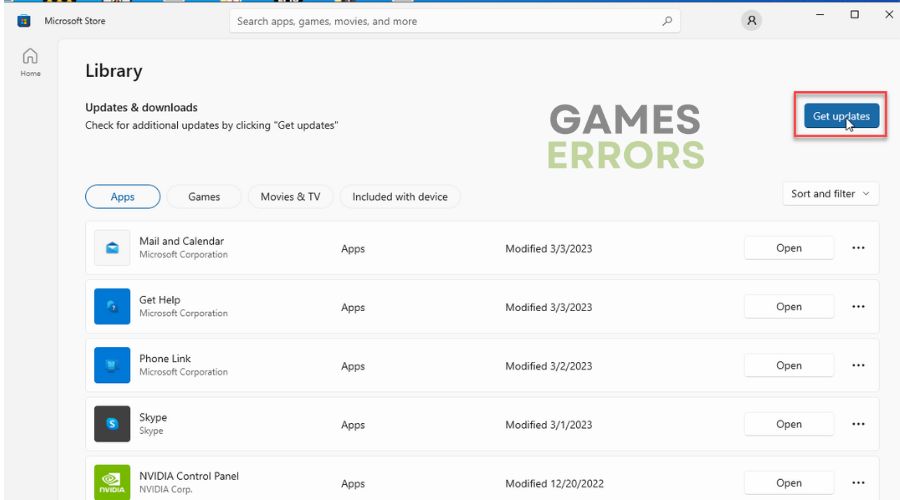Open more options for Skype
The width and height of the screenshot is (900, 500).
858,424
